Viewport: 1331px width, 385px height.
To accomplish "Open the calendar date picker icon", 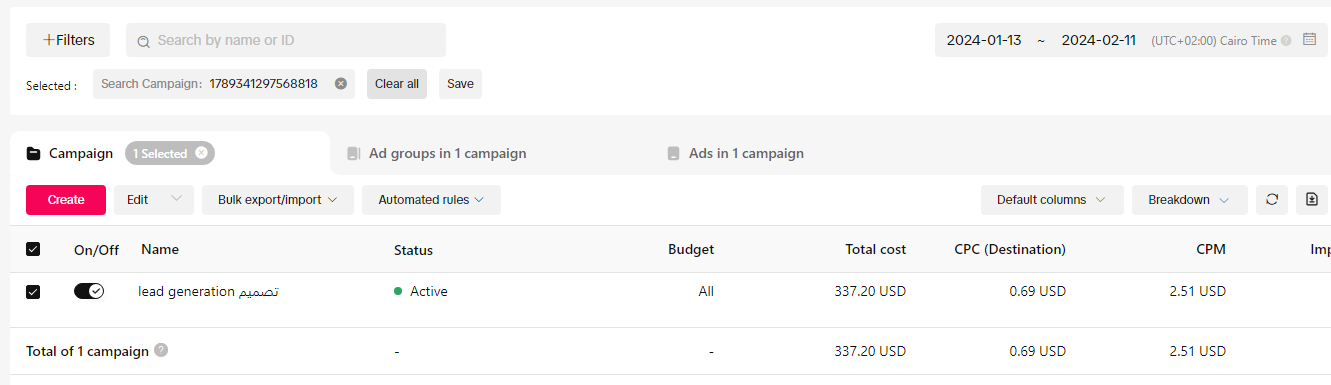I will pos(1309,40).
